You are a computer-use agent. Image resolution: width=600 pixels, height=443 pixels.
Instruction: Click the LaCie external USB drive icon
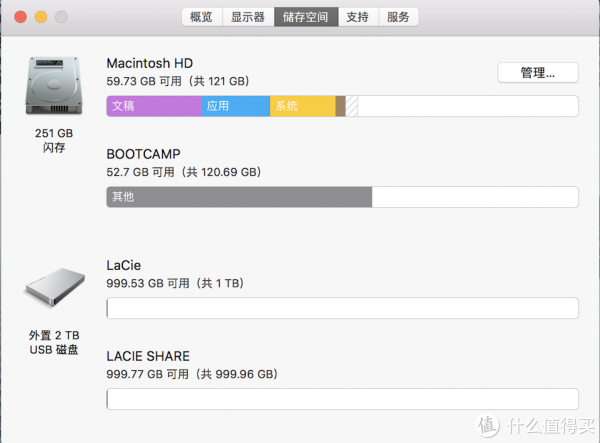[54, 287]
